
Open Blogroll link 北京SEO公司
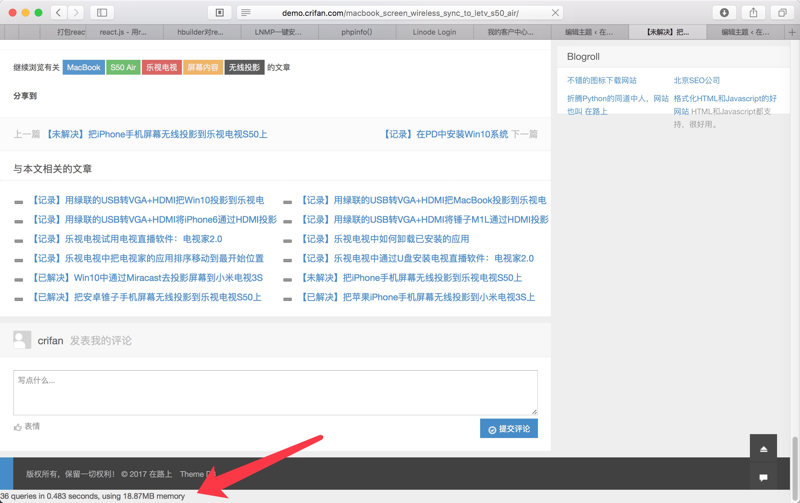[696, 80]
